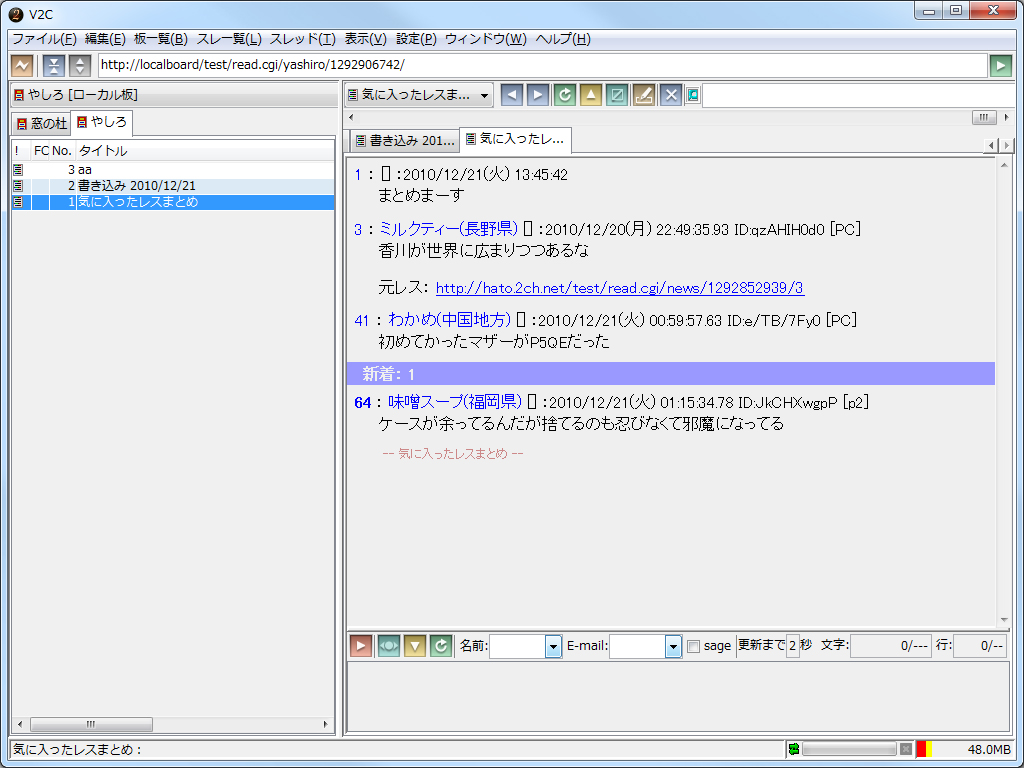Click the yellow down-arrow icon above the post form

(x=414, y=646)
